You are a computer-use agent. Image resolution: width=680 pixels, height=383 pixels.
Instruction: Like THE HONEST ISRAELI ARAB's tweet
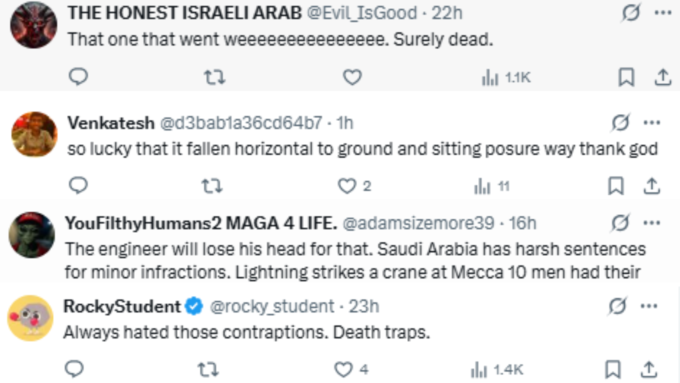point(352,78)
